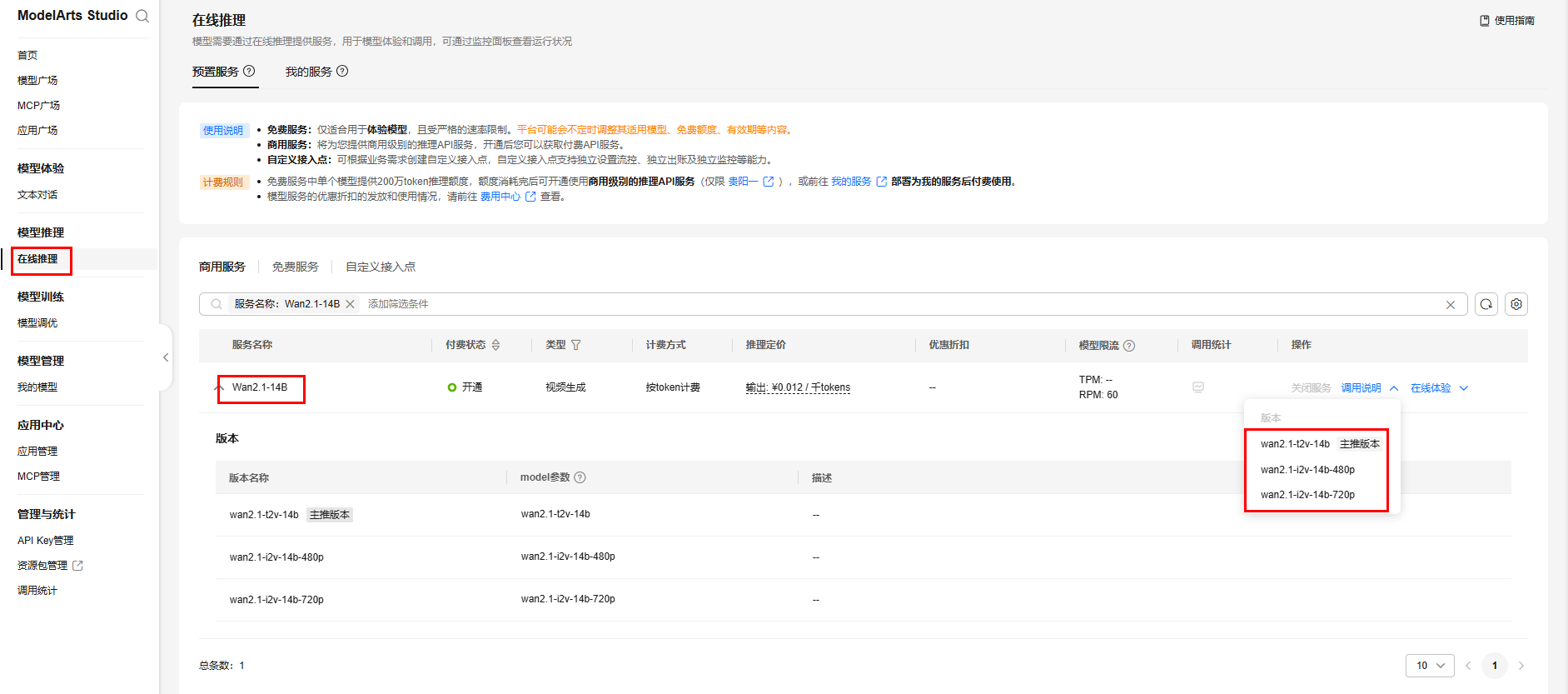
Task: Go to next page arrow
Action: coord(1521,666)
